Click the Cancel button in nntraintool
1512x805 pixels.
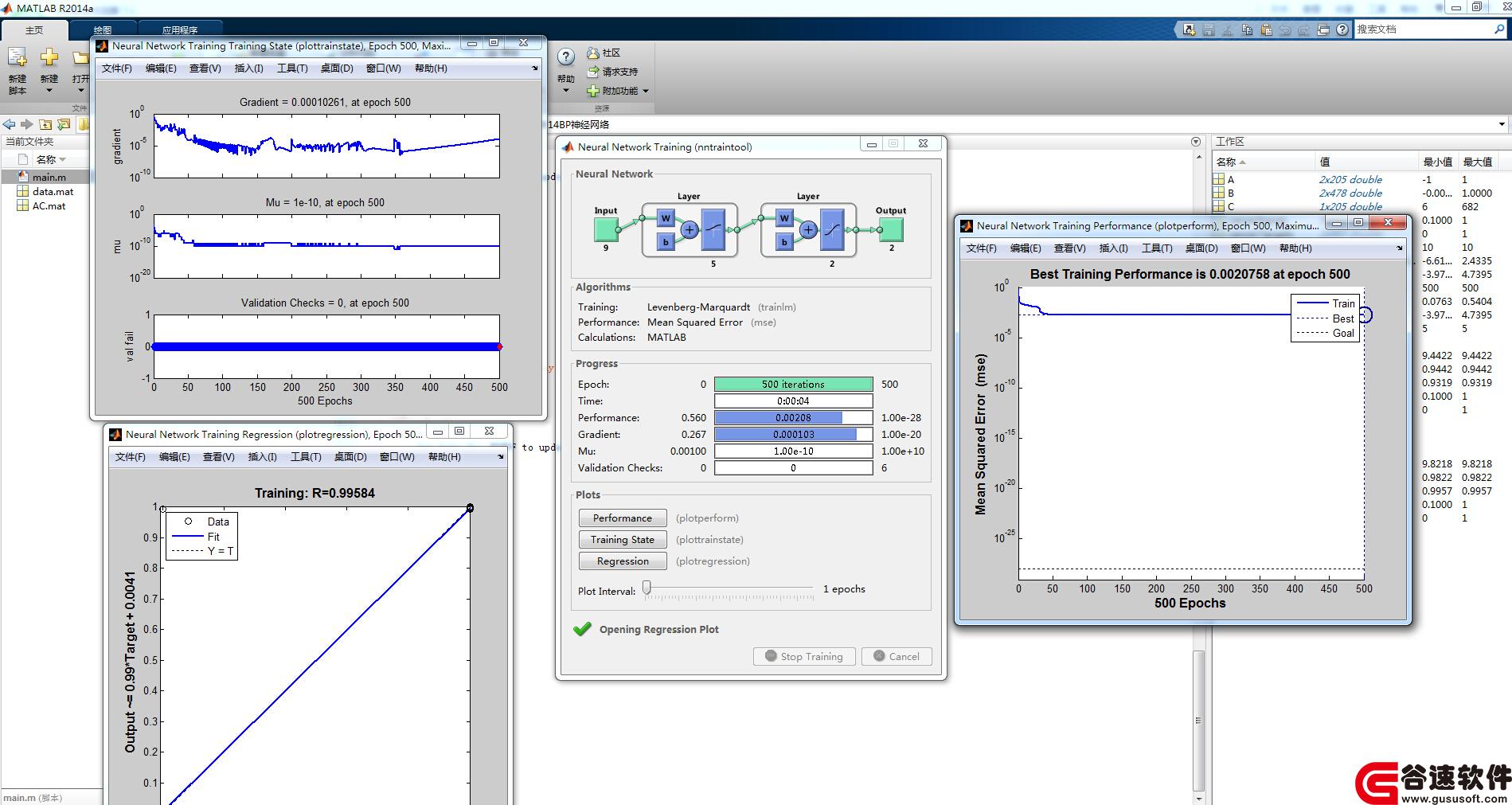897,656
